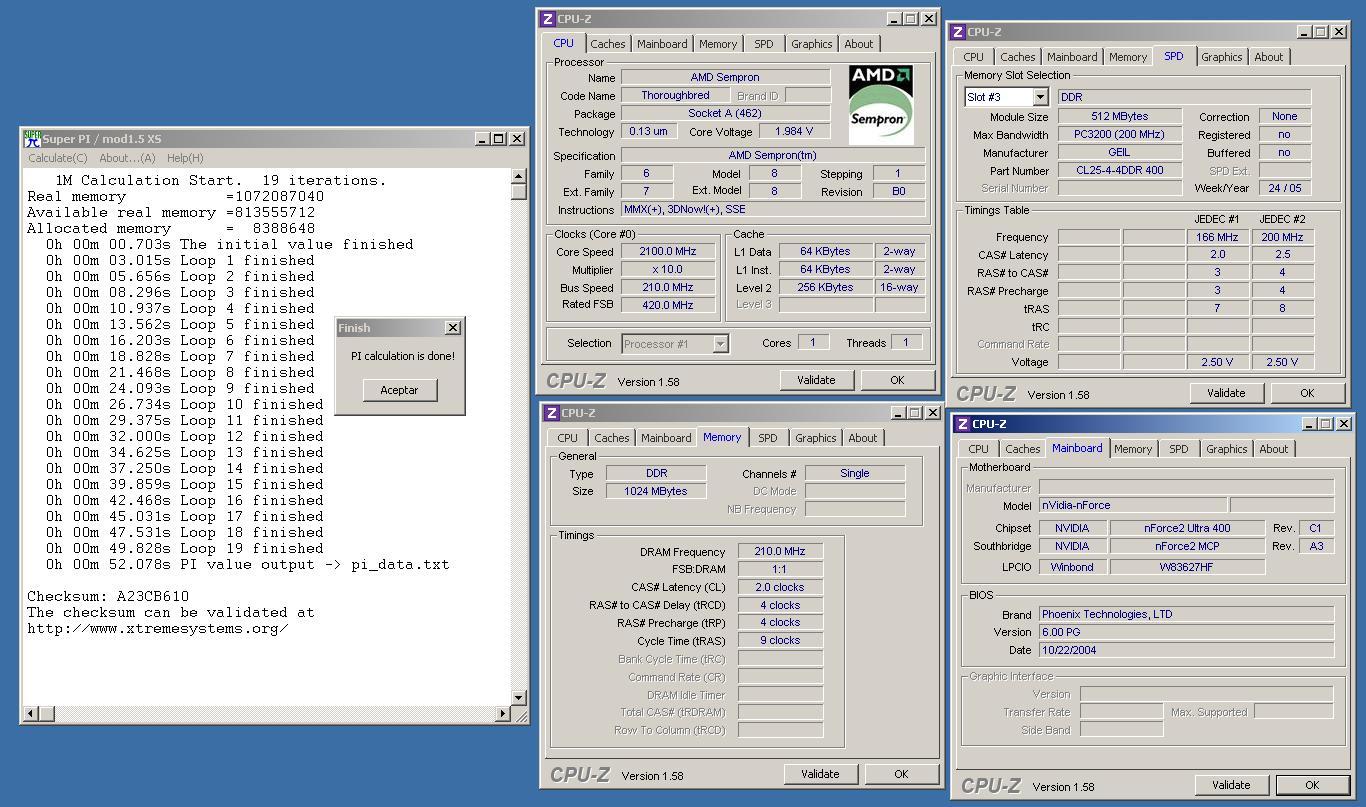Click the LPCIO W83627HF field
Screen dimensions: 1366x807
[1187, 567]
